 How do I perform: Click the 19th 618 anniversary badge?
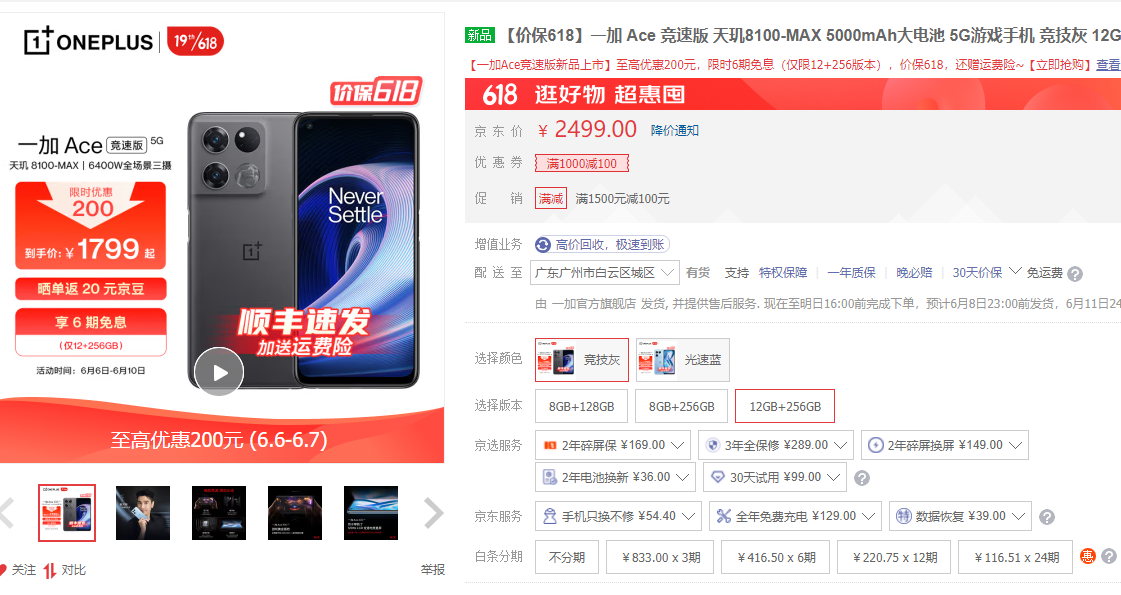(195, 41)
